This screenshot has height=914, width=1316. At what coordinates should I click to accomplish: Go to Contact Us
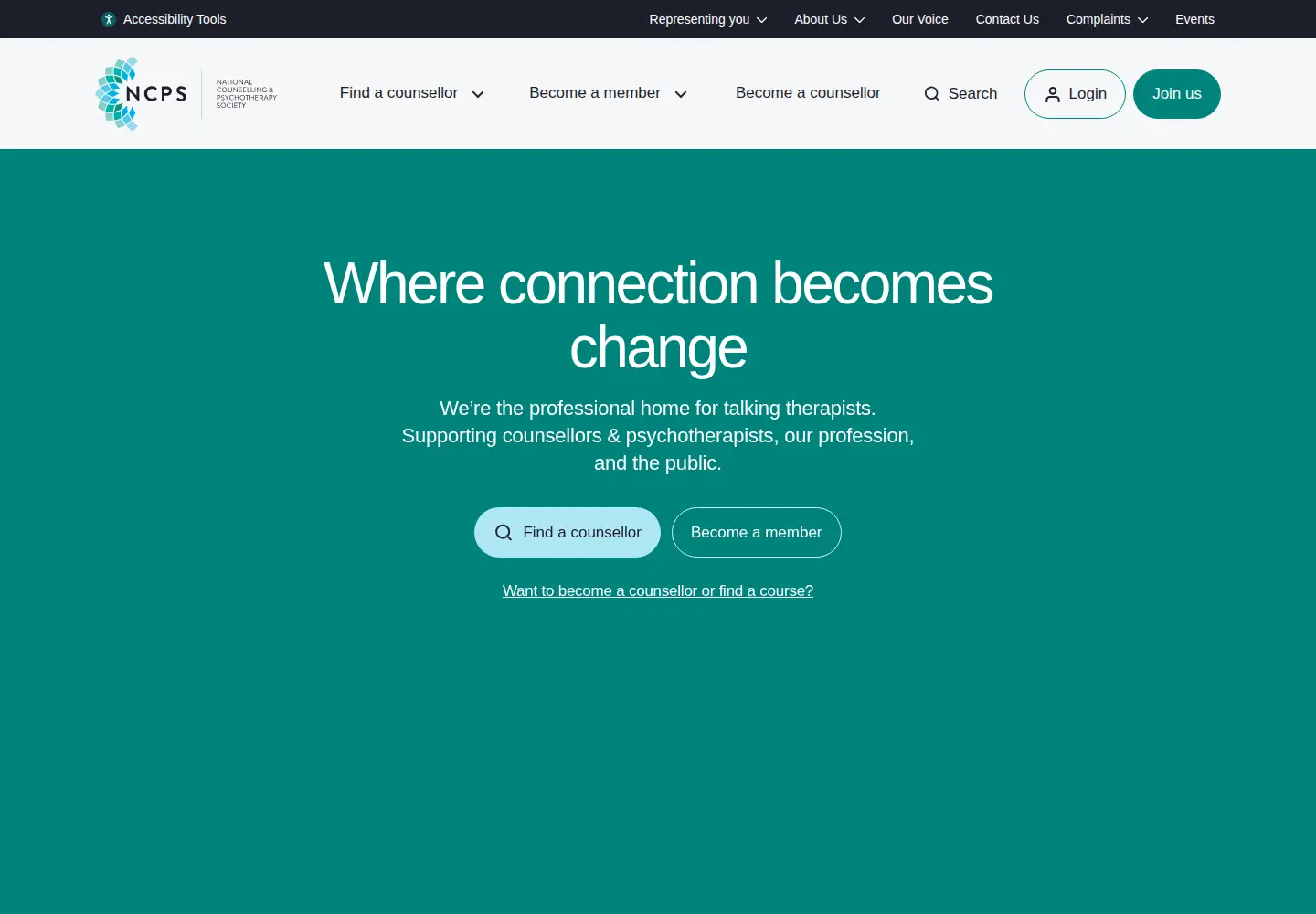(x=1007, y=19)
